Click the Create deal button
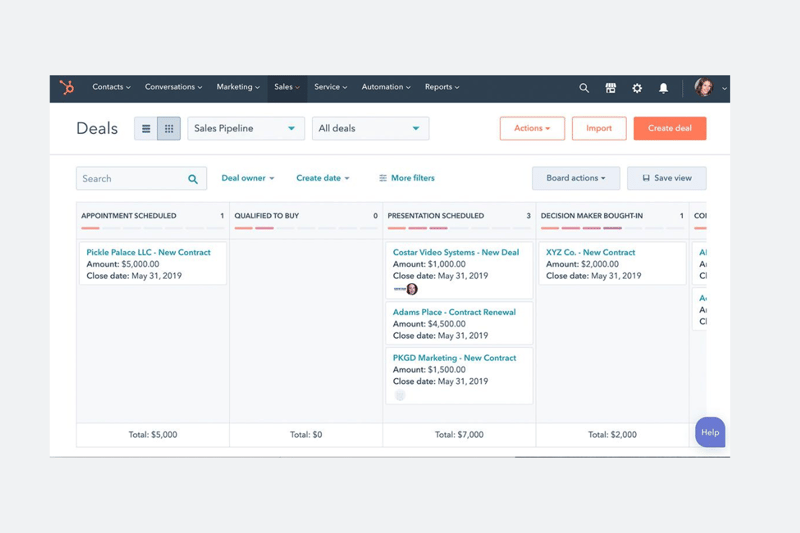 670,128
